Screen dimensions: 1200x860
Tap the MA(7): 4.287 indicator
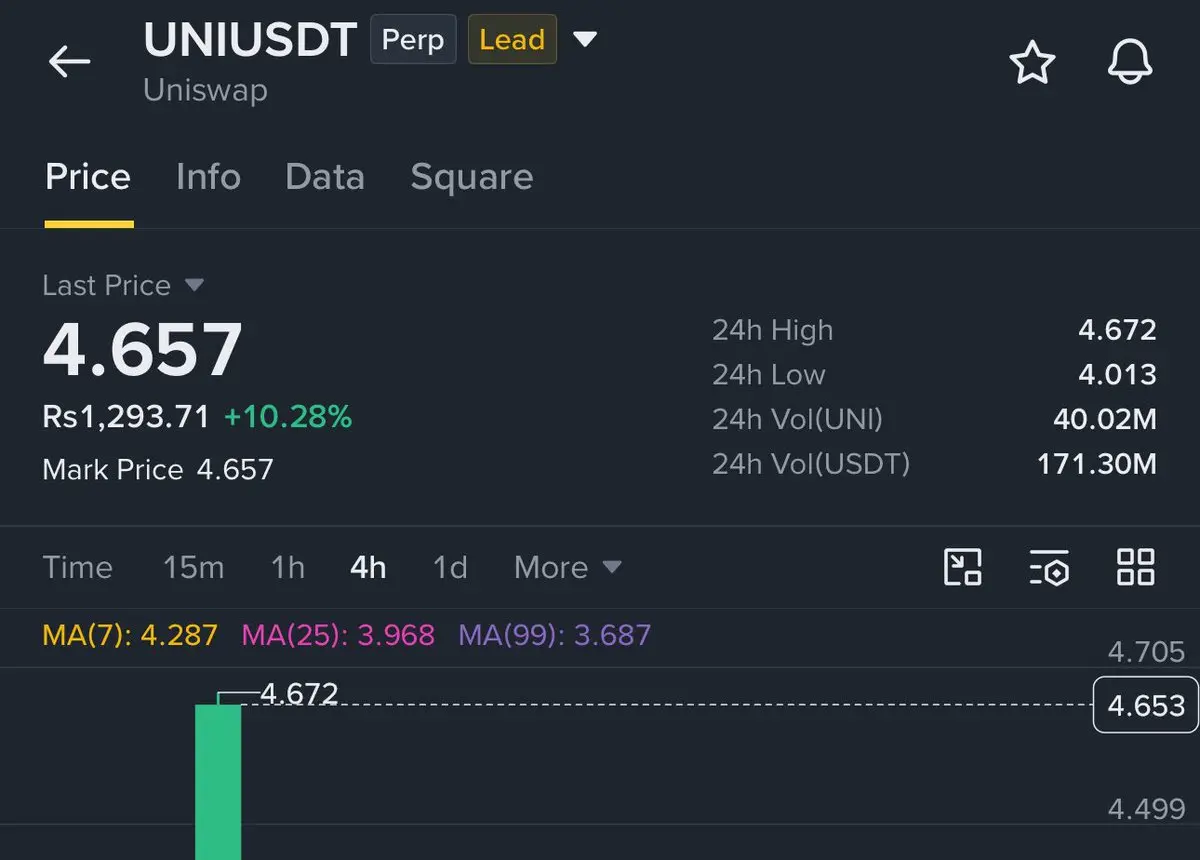coord(130,635)
